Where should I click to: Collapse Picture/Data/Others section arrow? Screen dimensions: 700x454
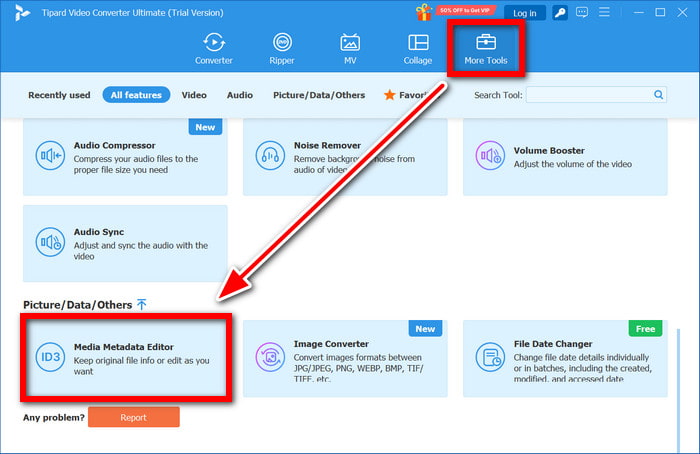click(141, 304)
